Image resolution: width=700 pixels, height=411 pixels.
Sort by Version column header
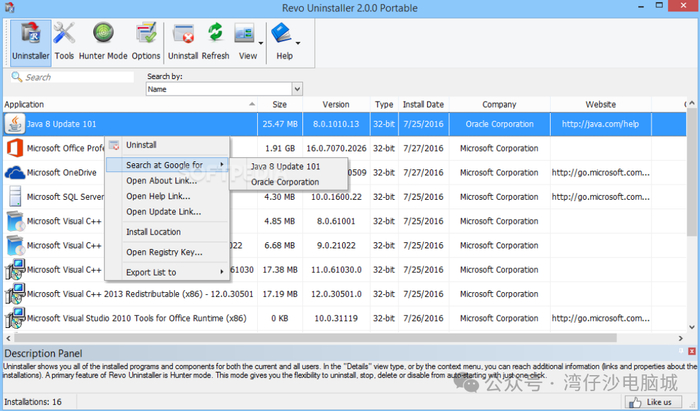pyautogui.click(x=336, y=104)
